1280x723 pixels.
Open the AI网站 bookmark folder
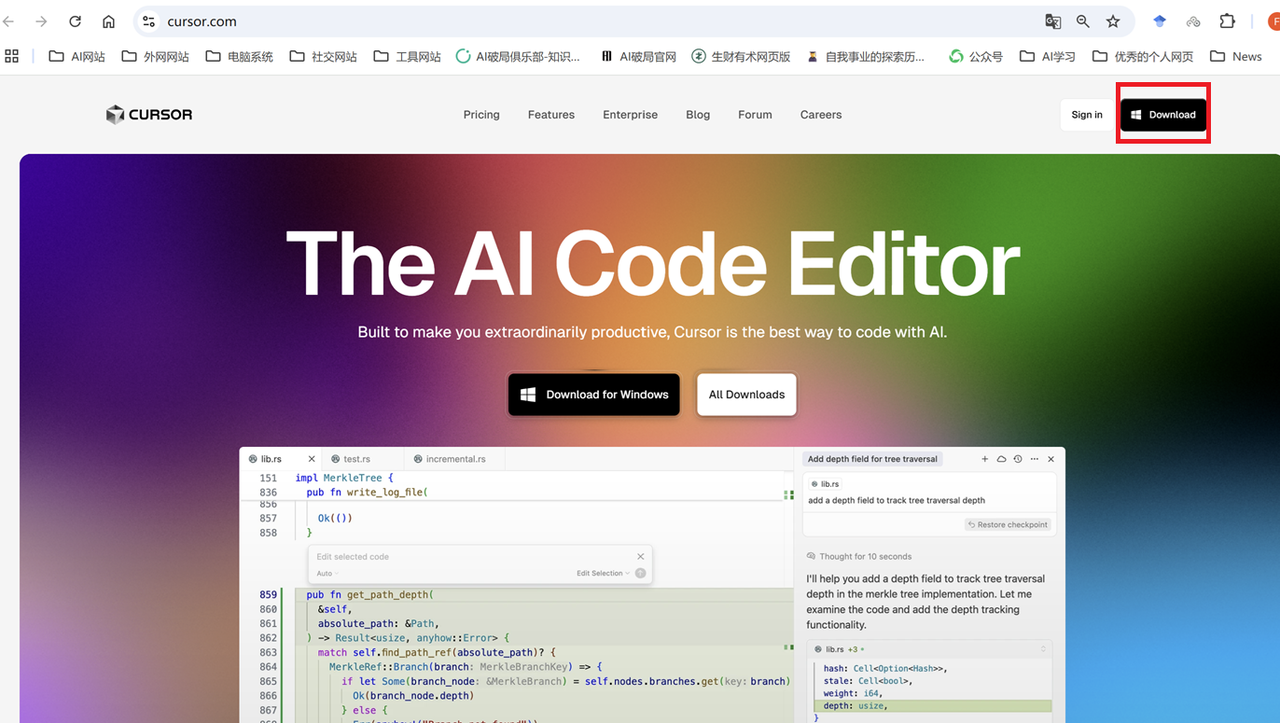click(77, 56)
